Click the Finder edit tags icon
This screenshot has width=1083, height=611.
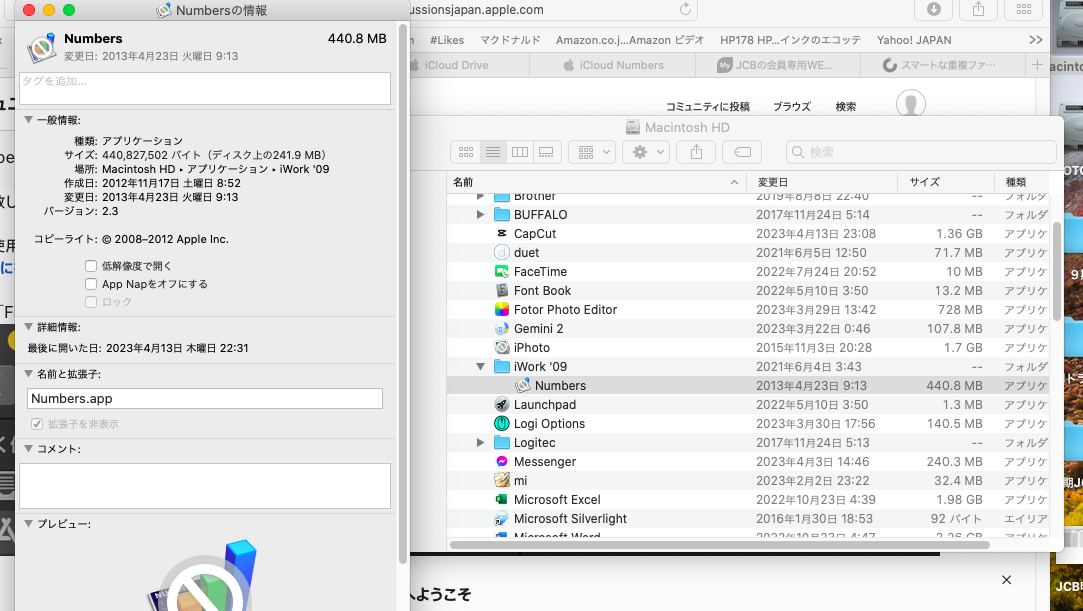point(742,152)
